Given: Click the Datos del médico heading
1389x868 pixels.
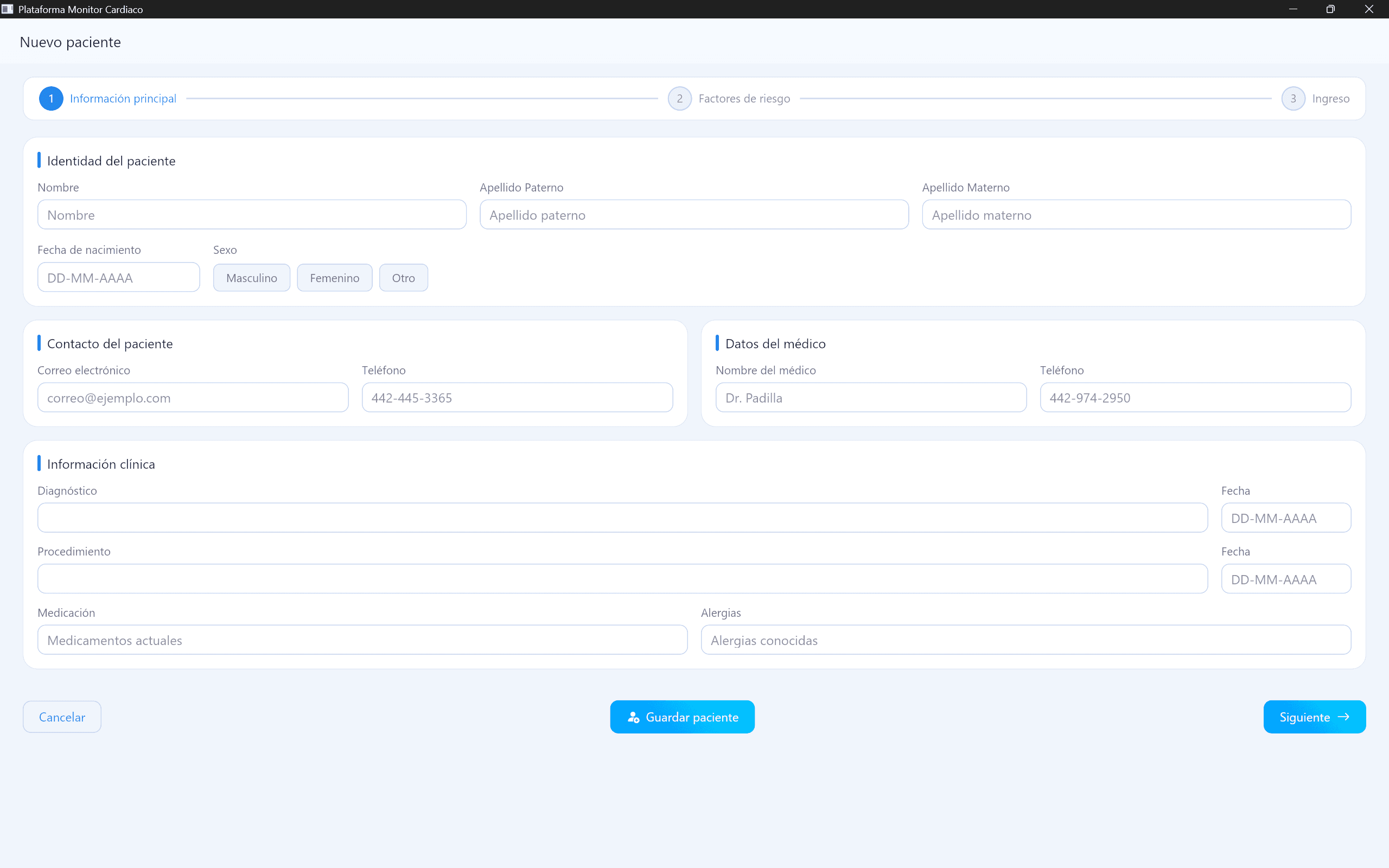Looking at the screenshot, I should [x=775, y=343].
